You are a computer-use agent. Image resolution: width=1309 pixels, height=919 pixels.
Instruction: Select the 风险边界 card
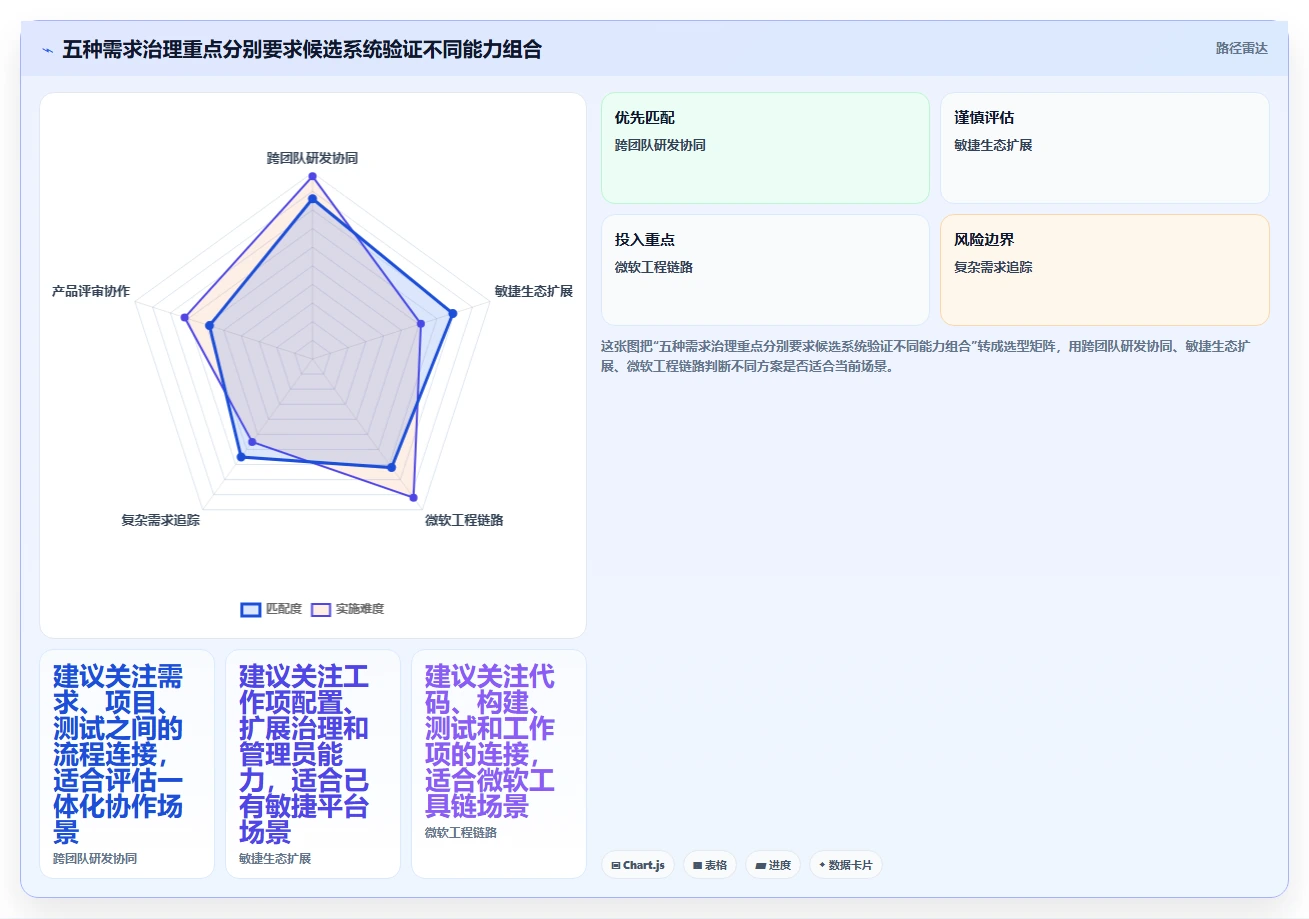(1105, 270)
